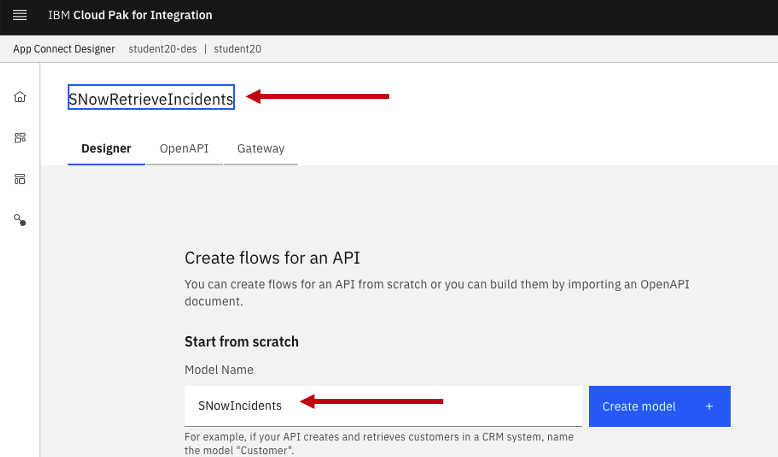Open the Gateway tab
This screenshot has width=778, height=457.
click(x=260, y=148)
